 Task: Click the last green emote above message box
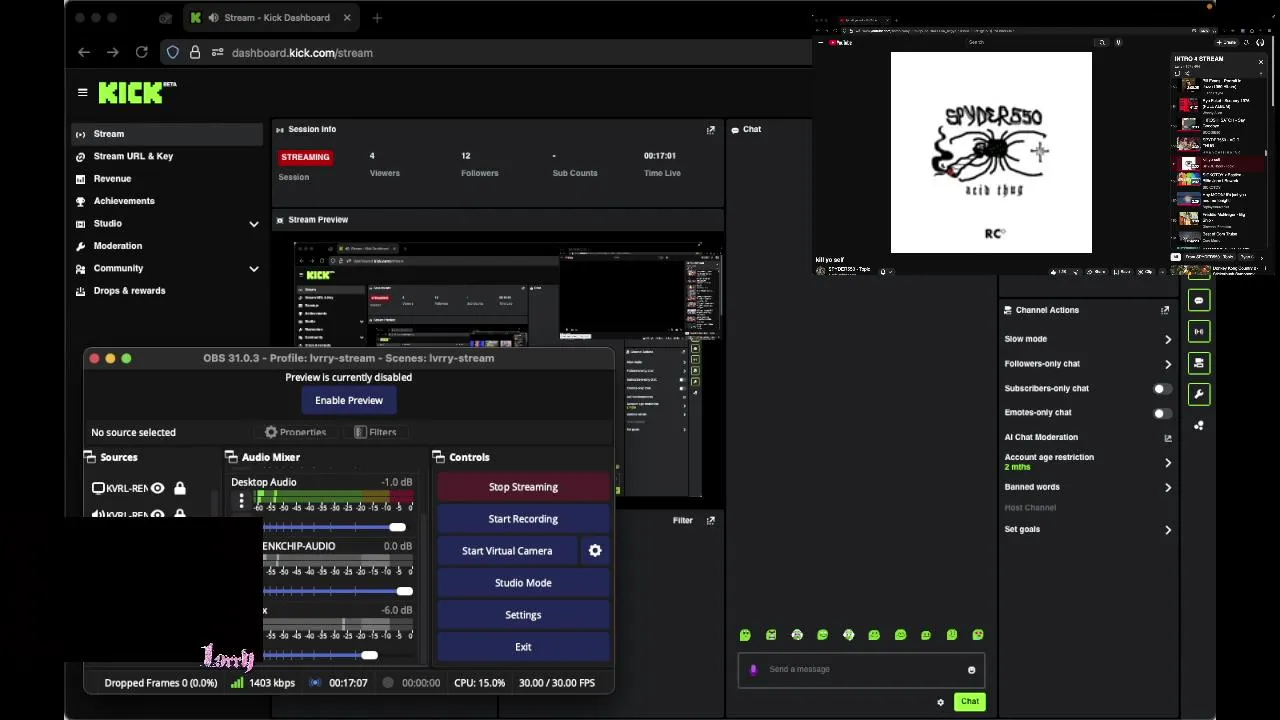978,635
